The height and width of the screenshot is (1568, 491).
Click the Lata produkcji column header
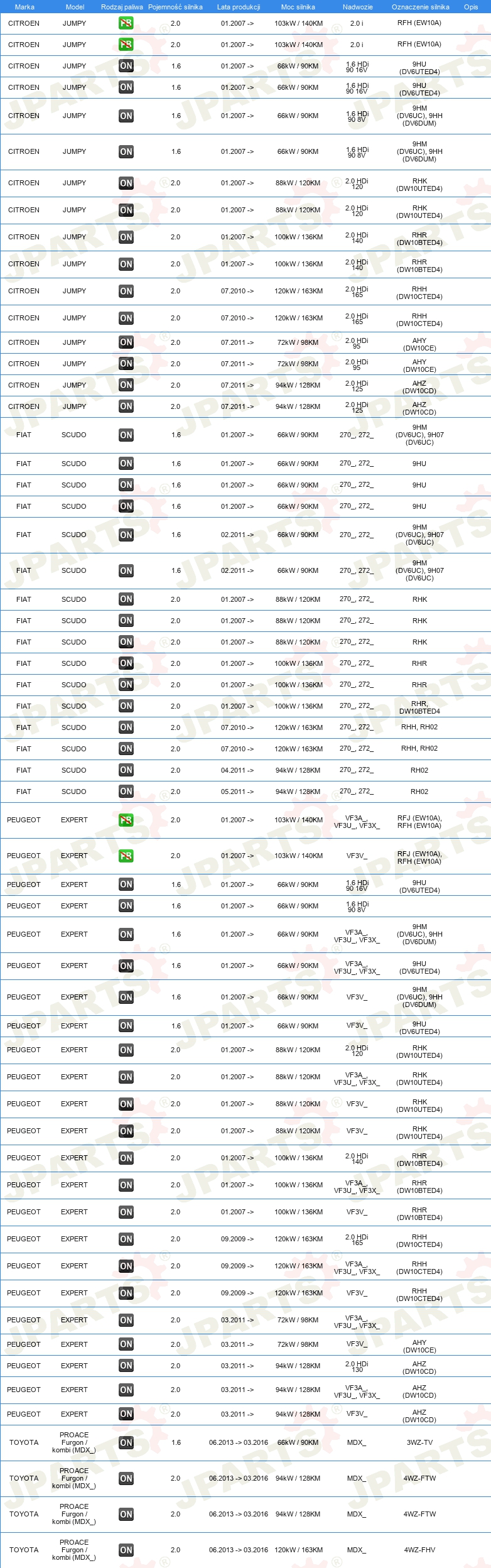(238, 7)
